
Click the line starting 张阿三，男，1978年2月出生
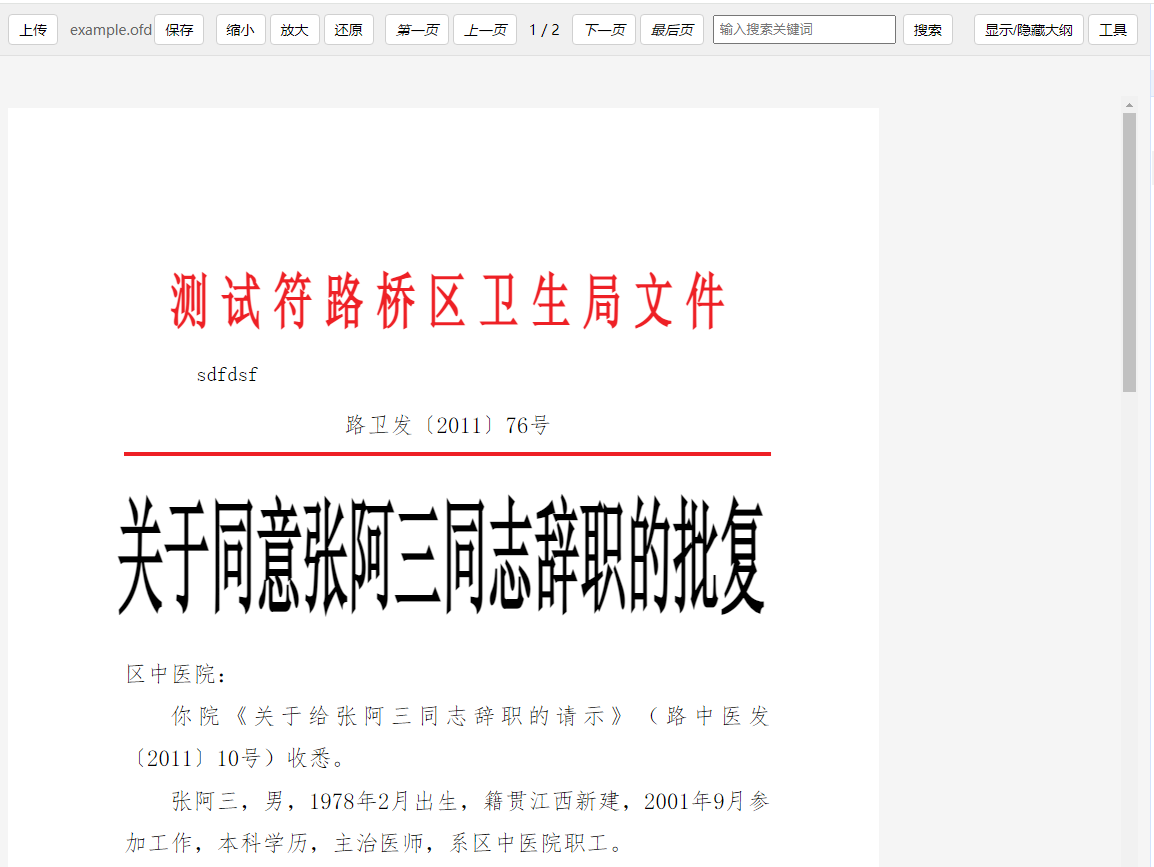click(470, 801)
